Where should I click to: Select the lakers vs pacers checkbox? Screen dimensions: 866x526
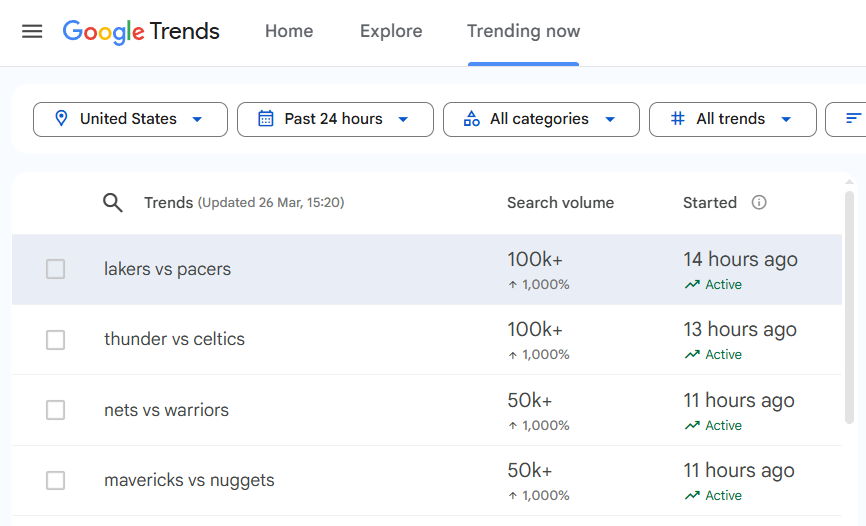tap(55, 269)
